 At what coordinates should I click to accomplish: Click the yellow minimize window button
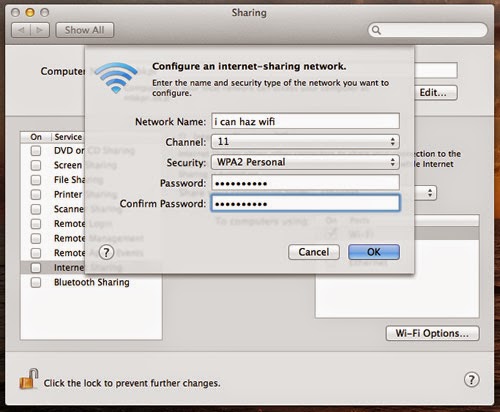(x=30, y=13)
